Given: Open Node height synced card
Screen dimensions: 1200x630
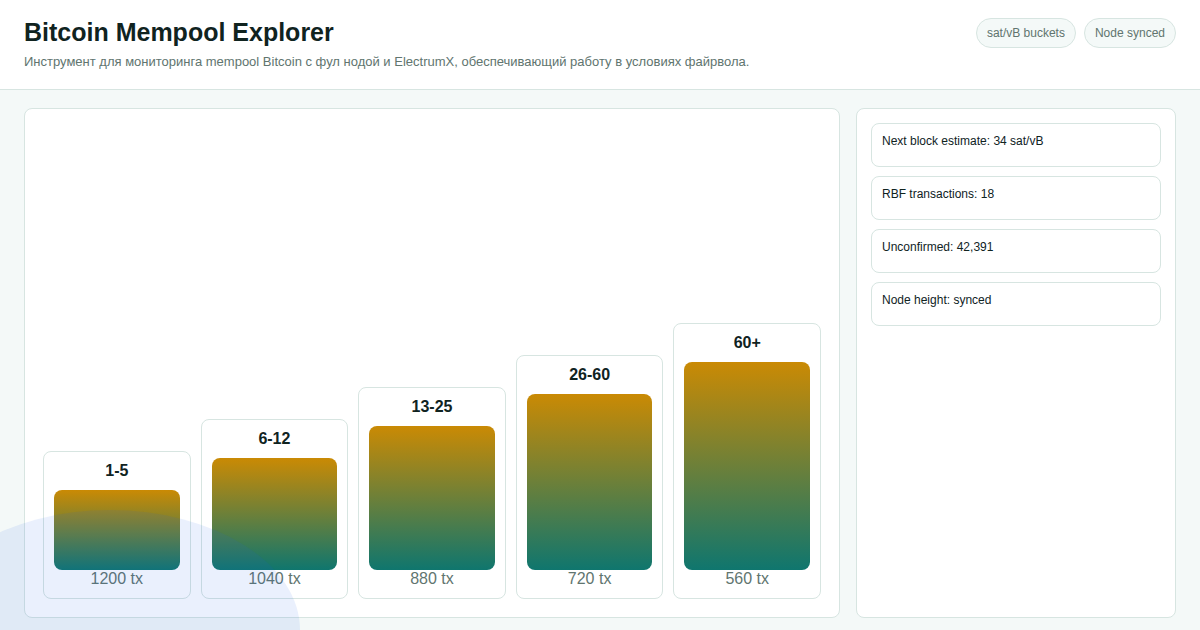Looking at the screenshot, I should [1016, 304].
